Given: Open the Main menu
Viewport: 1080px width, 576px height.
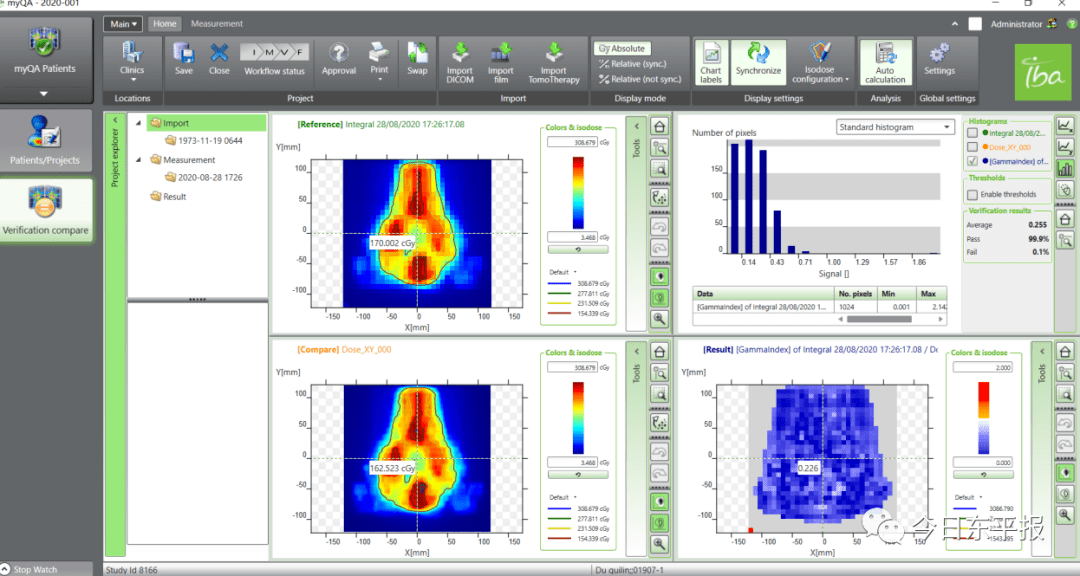Looking at the screenshot, I should (x=123, y=24).
